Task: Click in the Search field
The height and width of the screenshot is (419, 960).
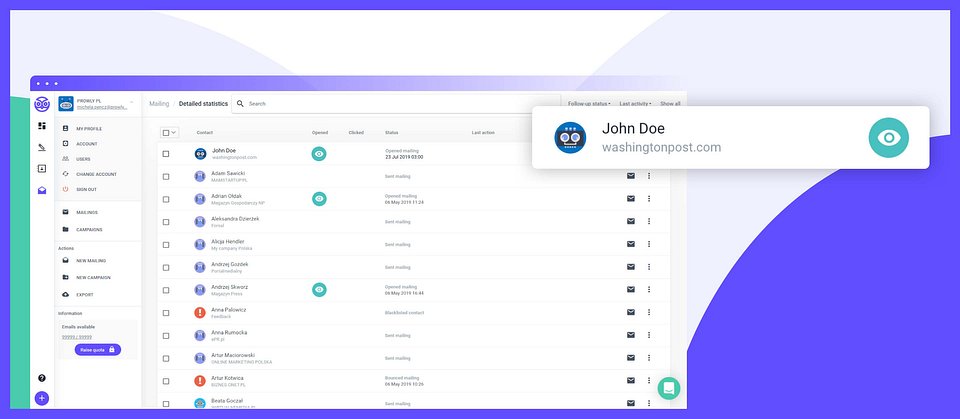Action: click(x=396, y=104)
